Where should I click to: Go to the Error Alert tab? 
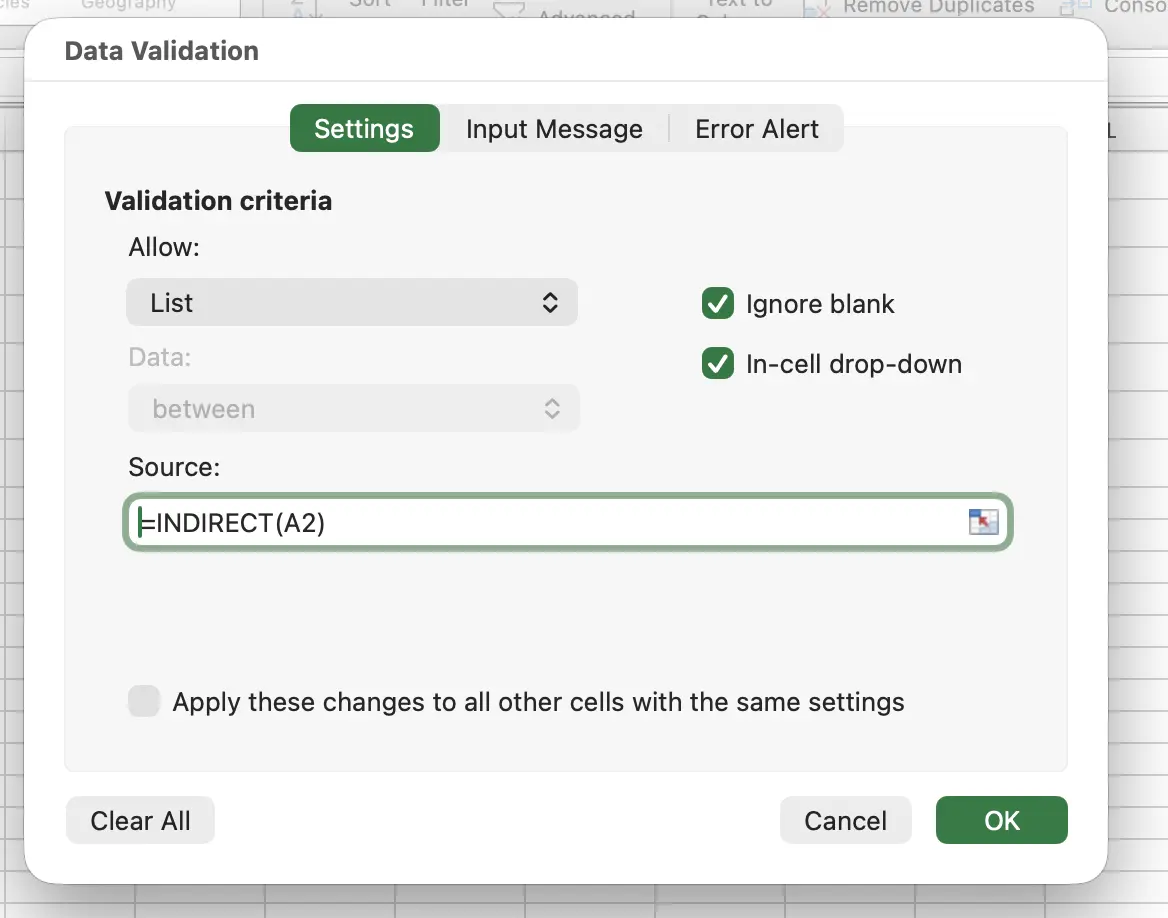(x=757, y=129)
